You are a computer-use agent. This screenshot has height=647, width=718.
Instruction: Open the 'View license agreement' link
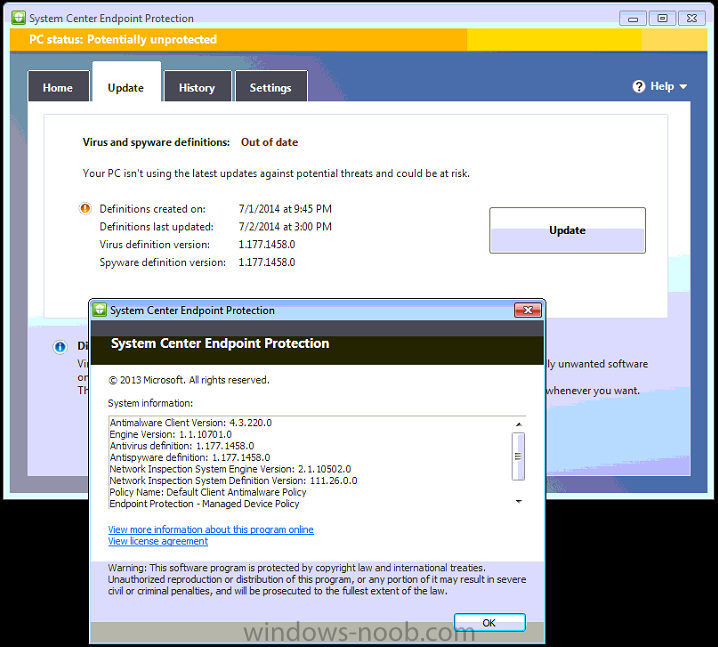[158, 541]
